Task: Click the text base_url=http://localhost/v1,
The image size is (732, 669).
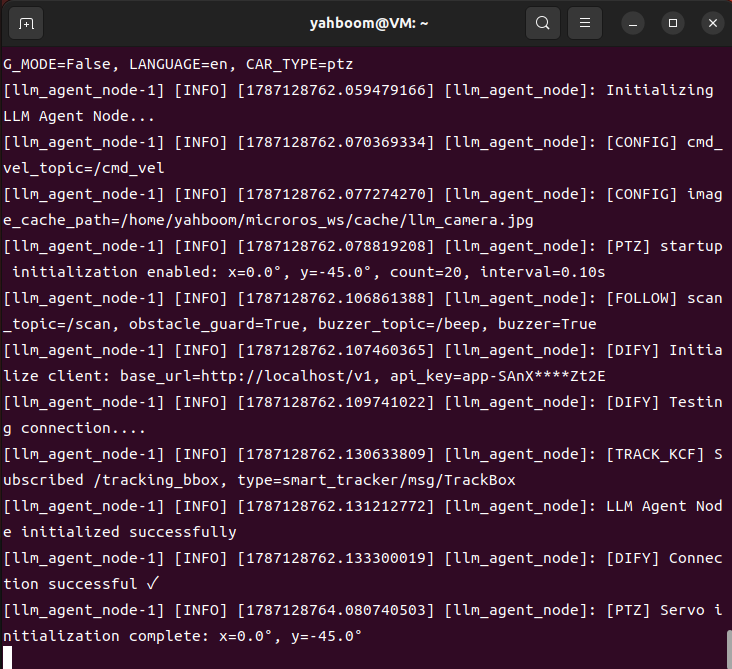Action: pos(250,376)
